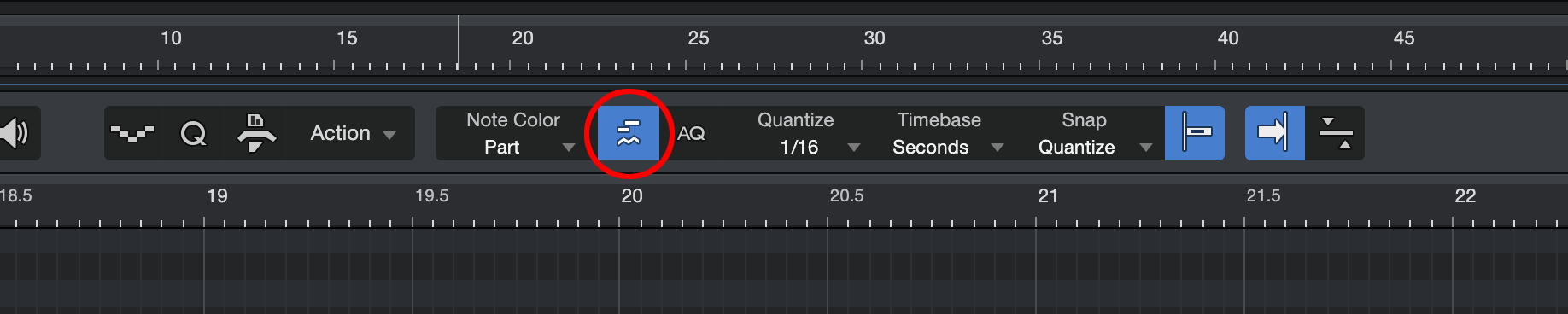Click the AQ auto quantize button

click(x=691, y=133)
